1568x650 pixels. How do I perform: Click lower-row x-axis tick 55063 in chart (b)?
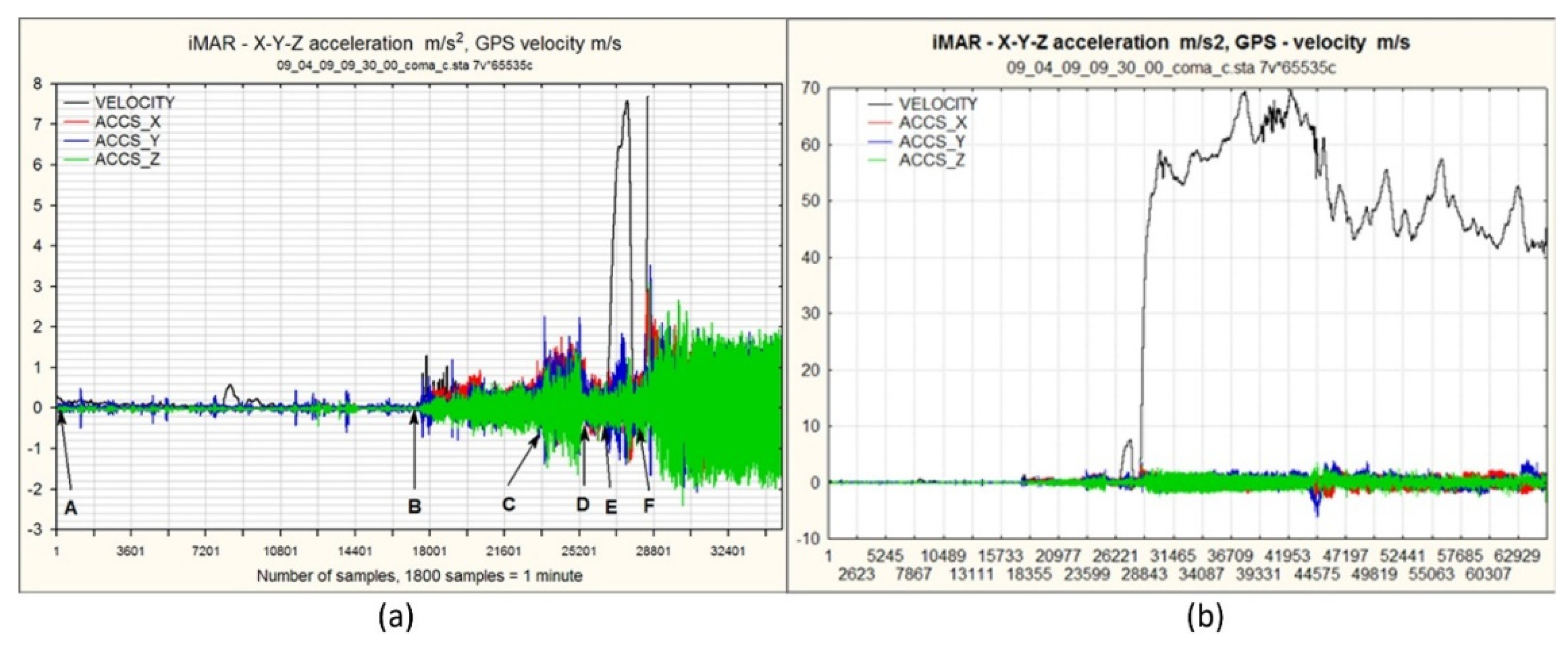click(1431, 574)
